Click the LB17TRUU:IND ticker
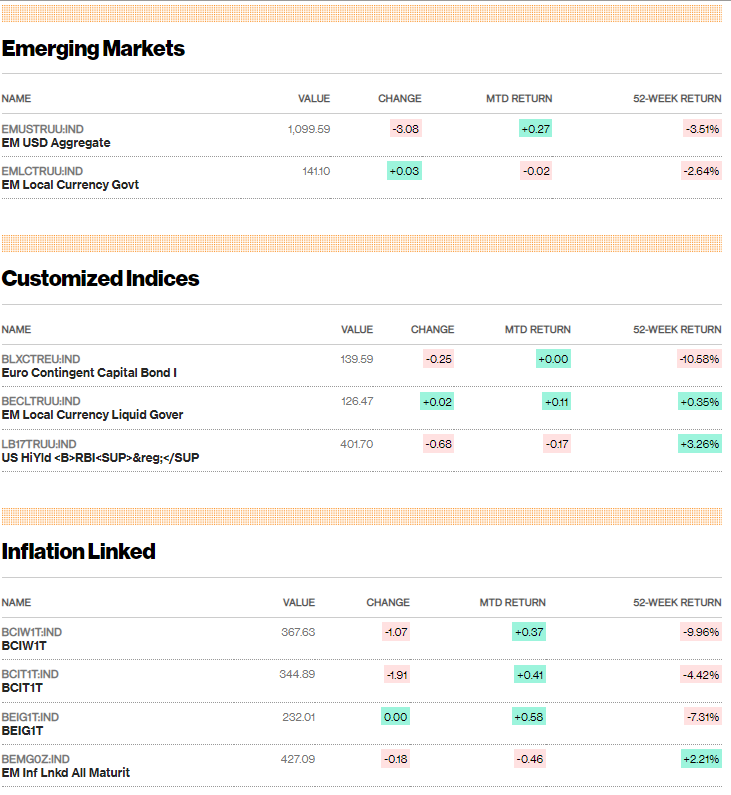This screenshot has width=731, height=795. point(39,445)
